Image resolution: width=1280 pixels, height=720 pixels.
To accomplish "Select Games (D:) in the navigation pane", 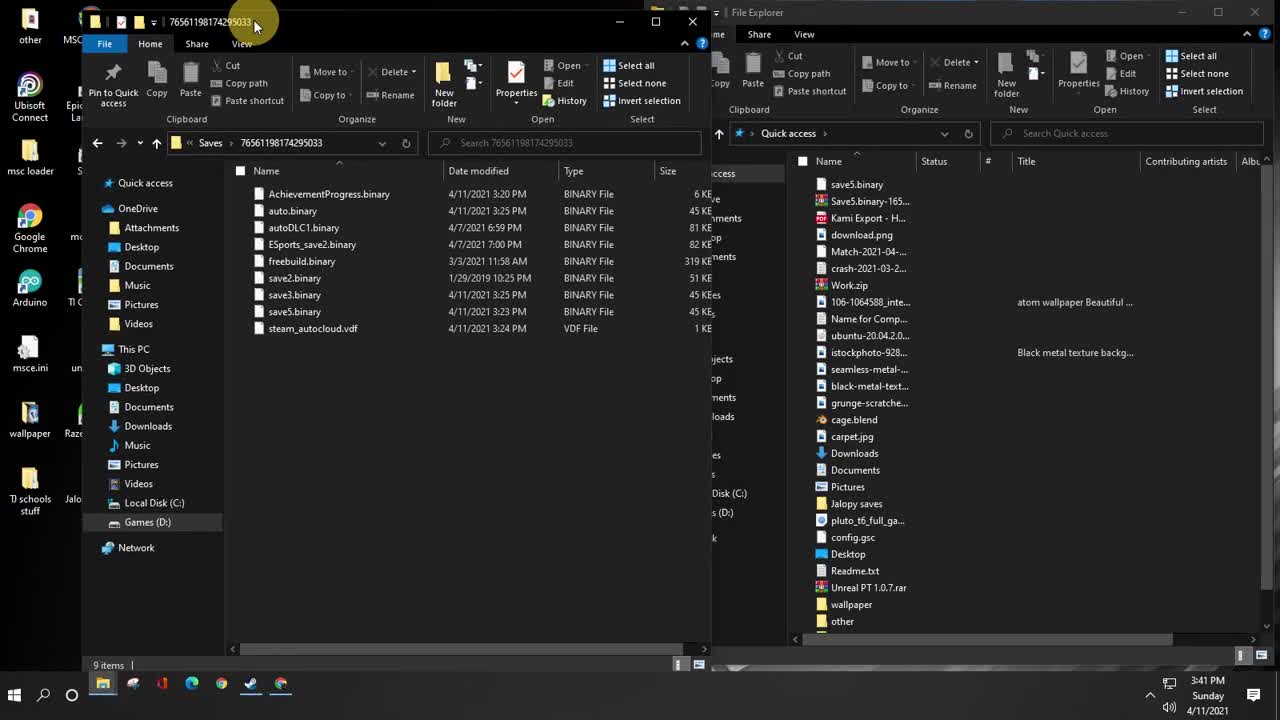I will pyautogui.click(x=147, y=522).
